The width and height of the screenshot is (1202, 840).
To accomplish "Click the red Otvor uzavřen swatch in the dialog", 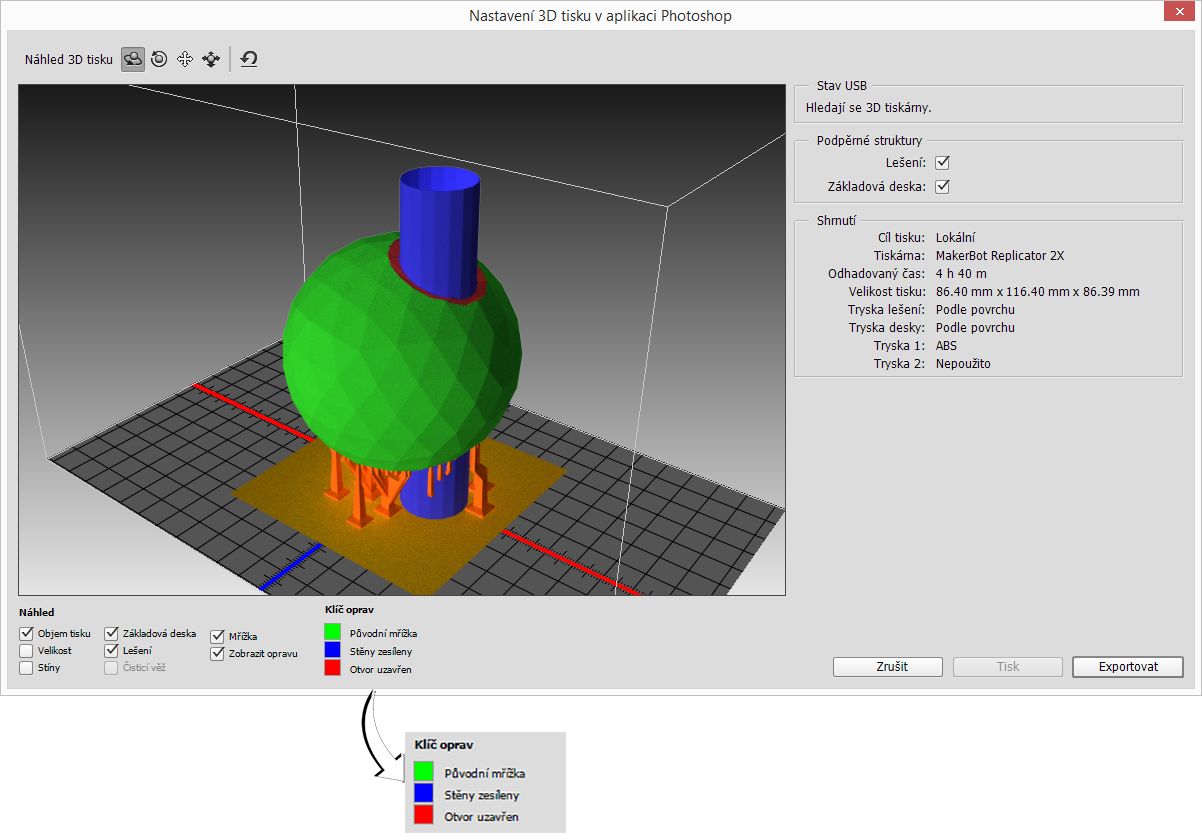I will [x=333, y=668].
